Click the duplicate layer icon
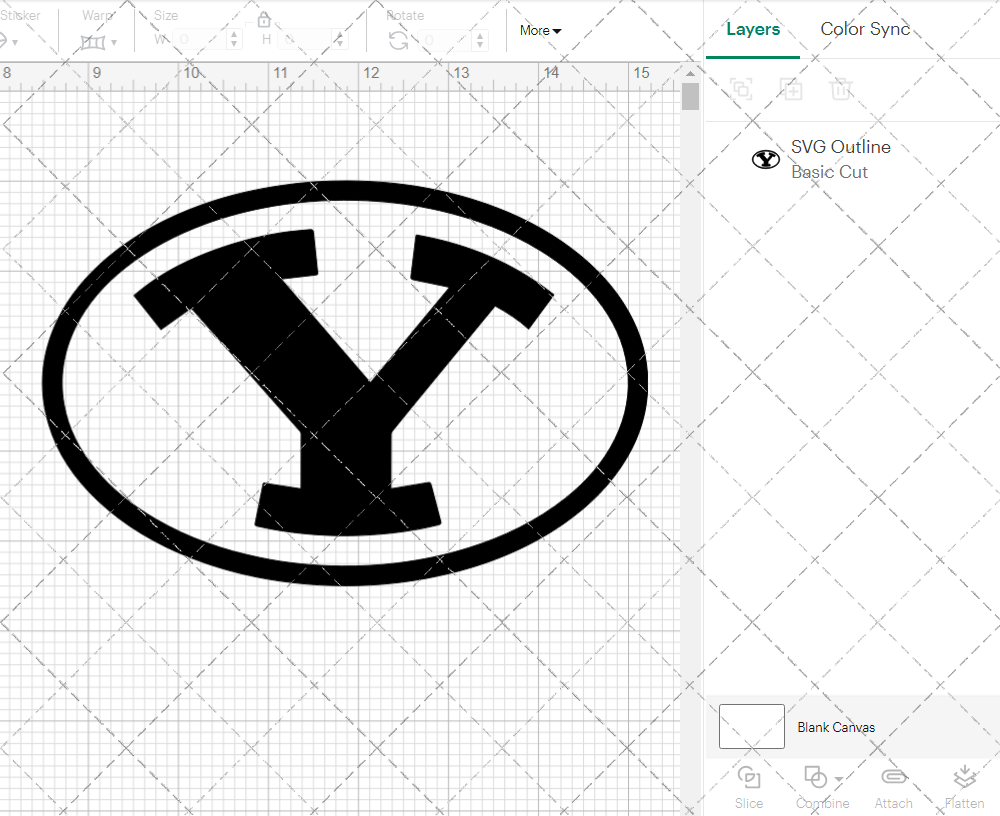 click(791, 89)
